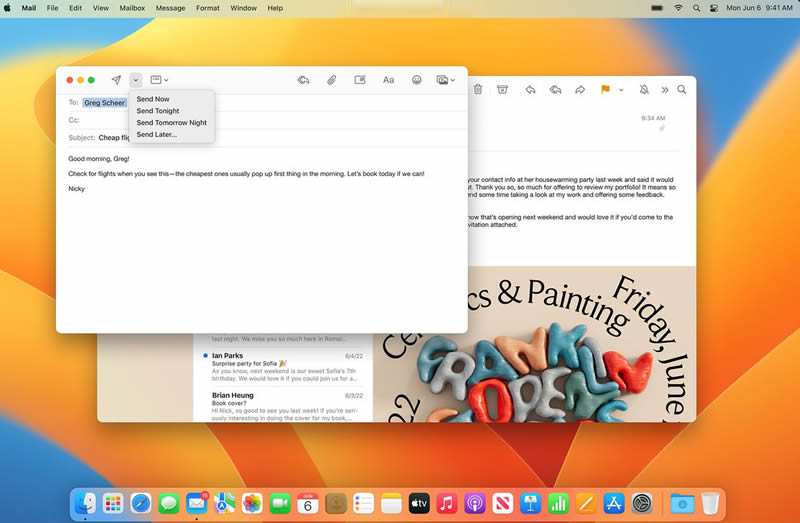Choose Send Tonight from the menu
Image resolution: width=800 pixels, height=523 pixels.
(x=158, y=111)
